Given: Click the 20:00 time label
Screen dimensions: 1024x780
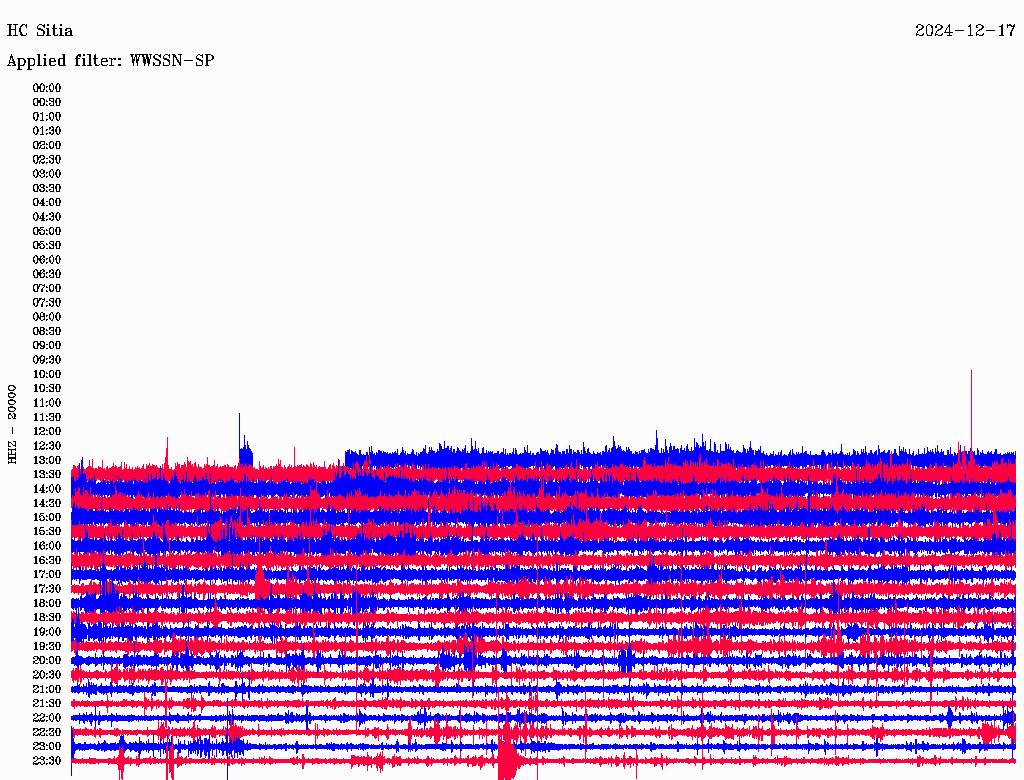Looking at the screenshot, I should tap(47, 661).
